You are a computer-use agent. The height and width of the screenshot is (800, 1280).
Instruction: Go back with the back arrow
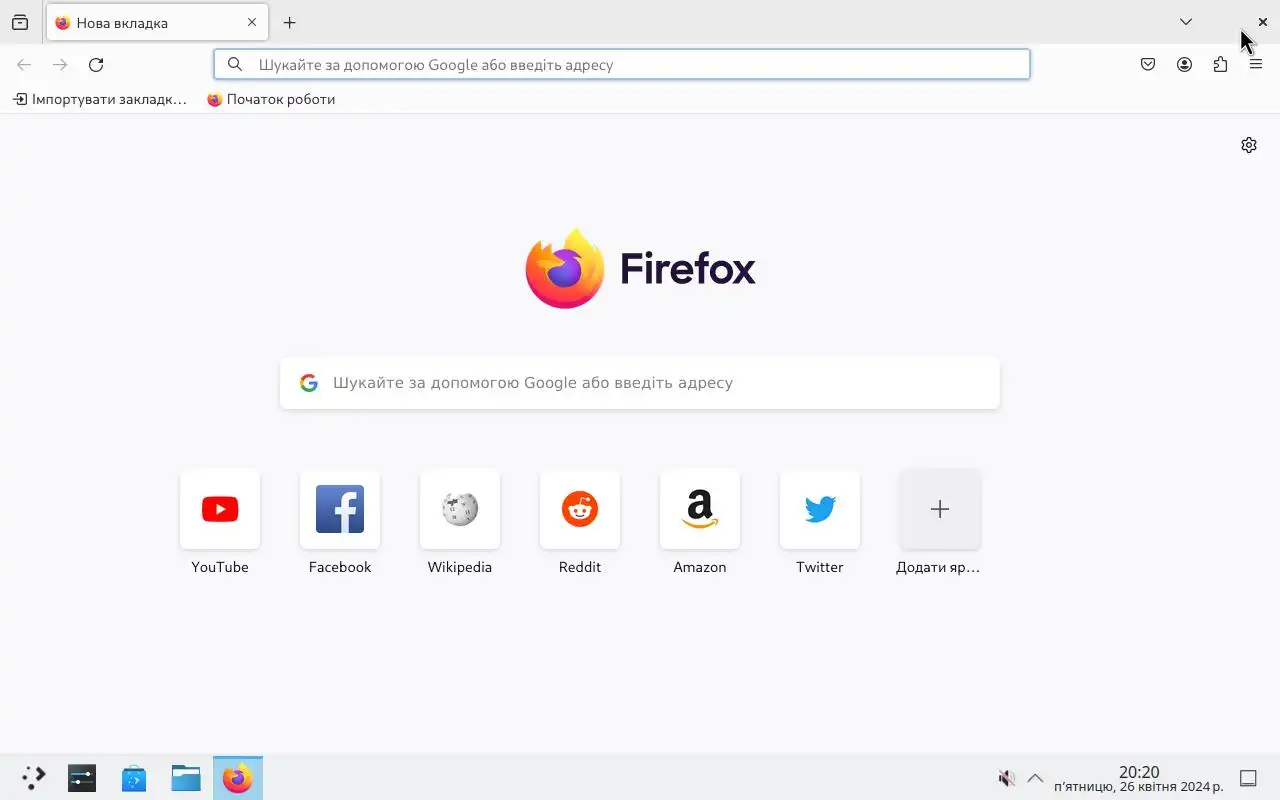[x=24, y=65]
